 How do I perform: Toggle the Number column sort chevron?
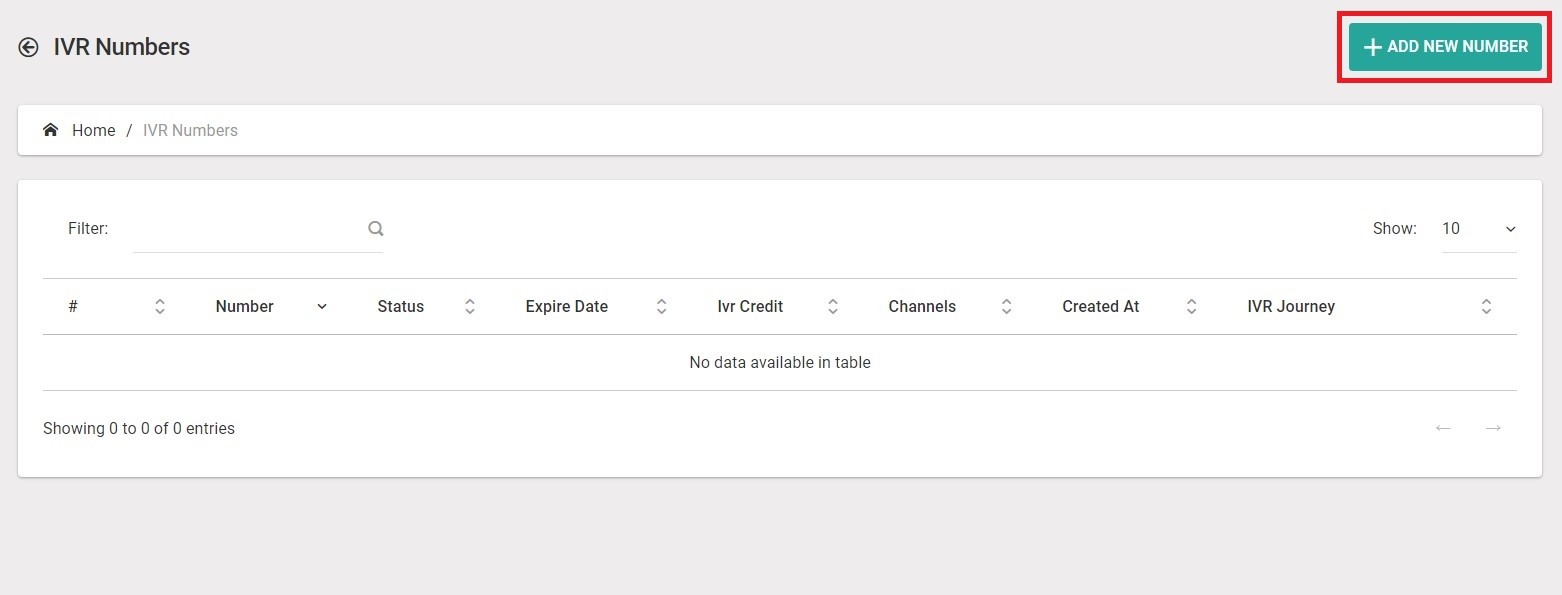click(322, 307)
